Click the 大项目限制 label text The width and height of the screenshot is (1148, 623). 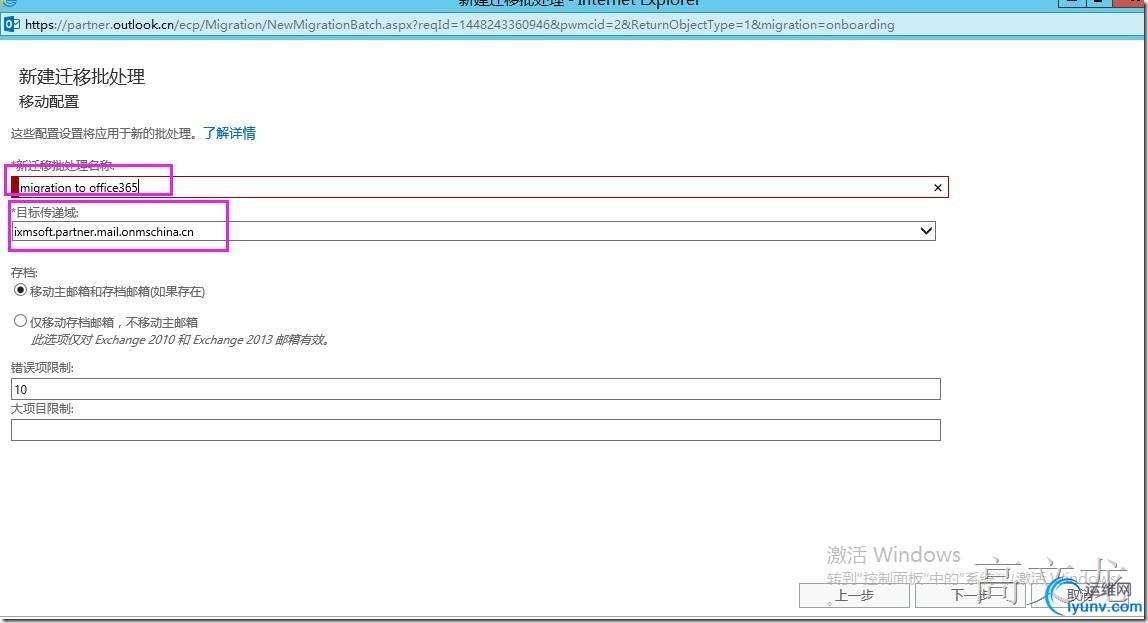click(x=42, y=409)
